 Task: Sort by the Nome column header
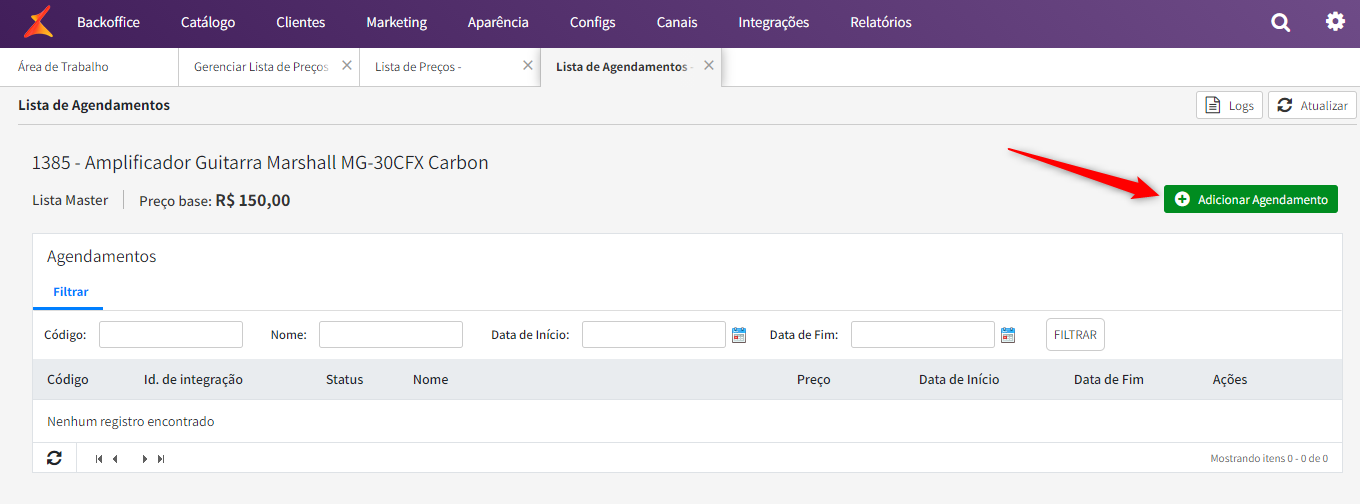coord(430,380)
